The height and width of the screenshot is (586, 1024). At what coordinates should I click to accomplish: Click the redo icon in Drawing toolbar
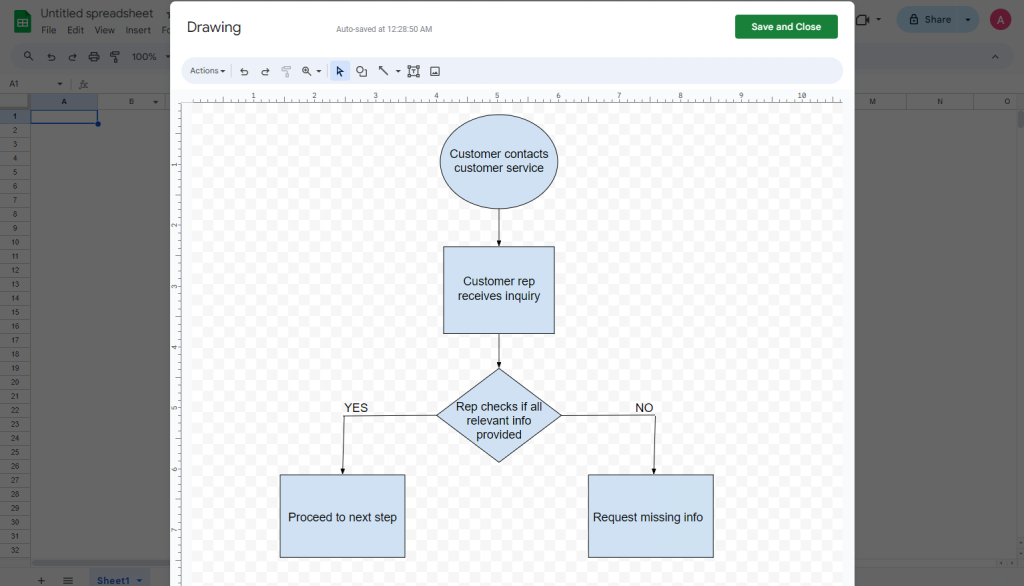coord(265,71)
